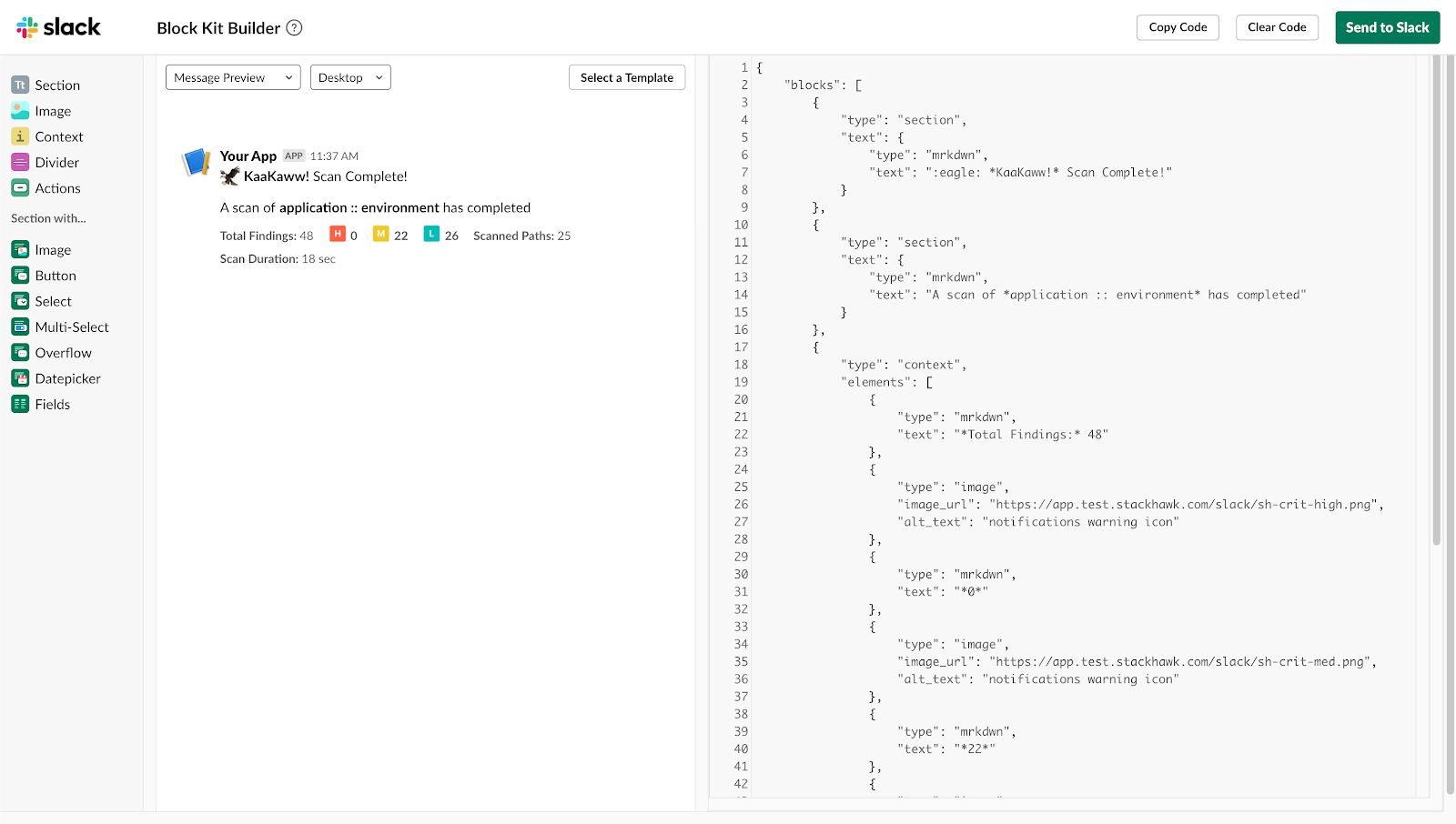1456x824 pixels.
Task: Click "Scan Duration: 18 sec" text
Action: pos(278,259)
